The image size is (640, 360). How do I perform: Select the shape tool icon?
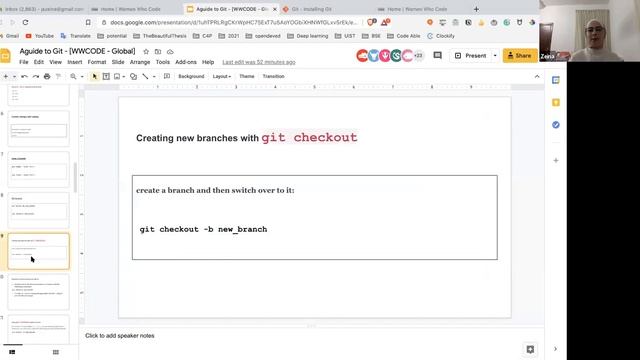coord(133,76)
